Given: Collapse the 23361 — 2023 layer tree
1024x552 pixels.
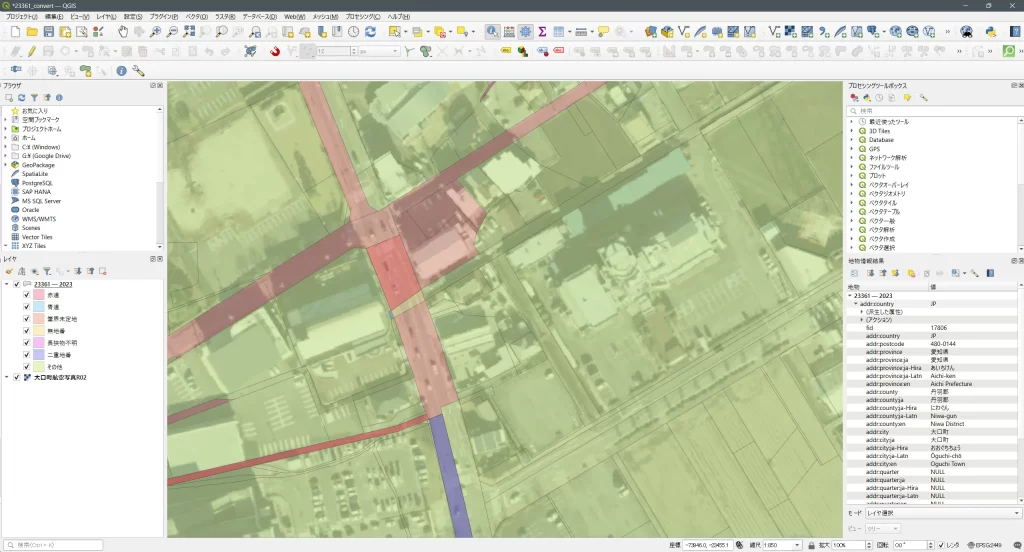Looking at the screenshot, I should (6, 284).
